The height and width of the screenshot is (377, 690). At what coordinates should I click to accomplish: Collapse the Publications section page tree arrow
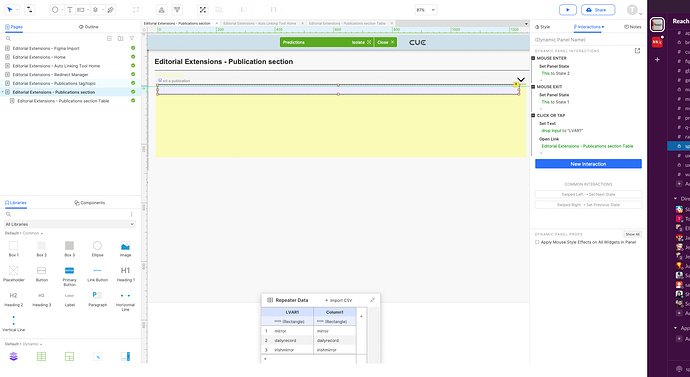coord(3,92)
